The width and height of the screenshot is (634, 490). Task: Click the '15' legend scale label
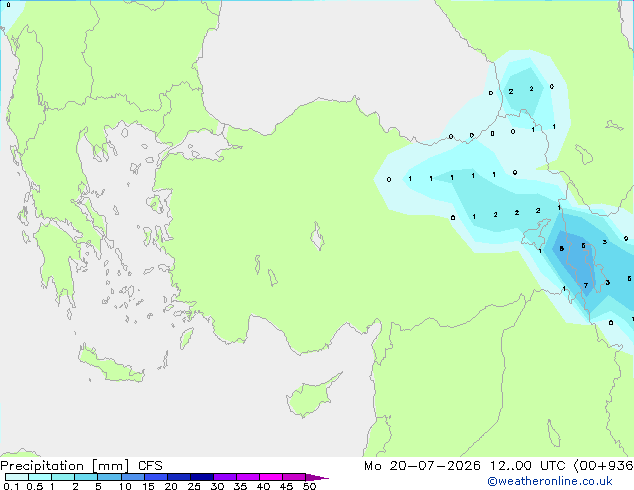148,486
